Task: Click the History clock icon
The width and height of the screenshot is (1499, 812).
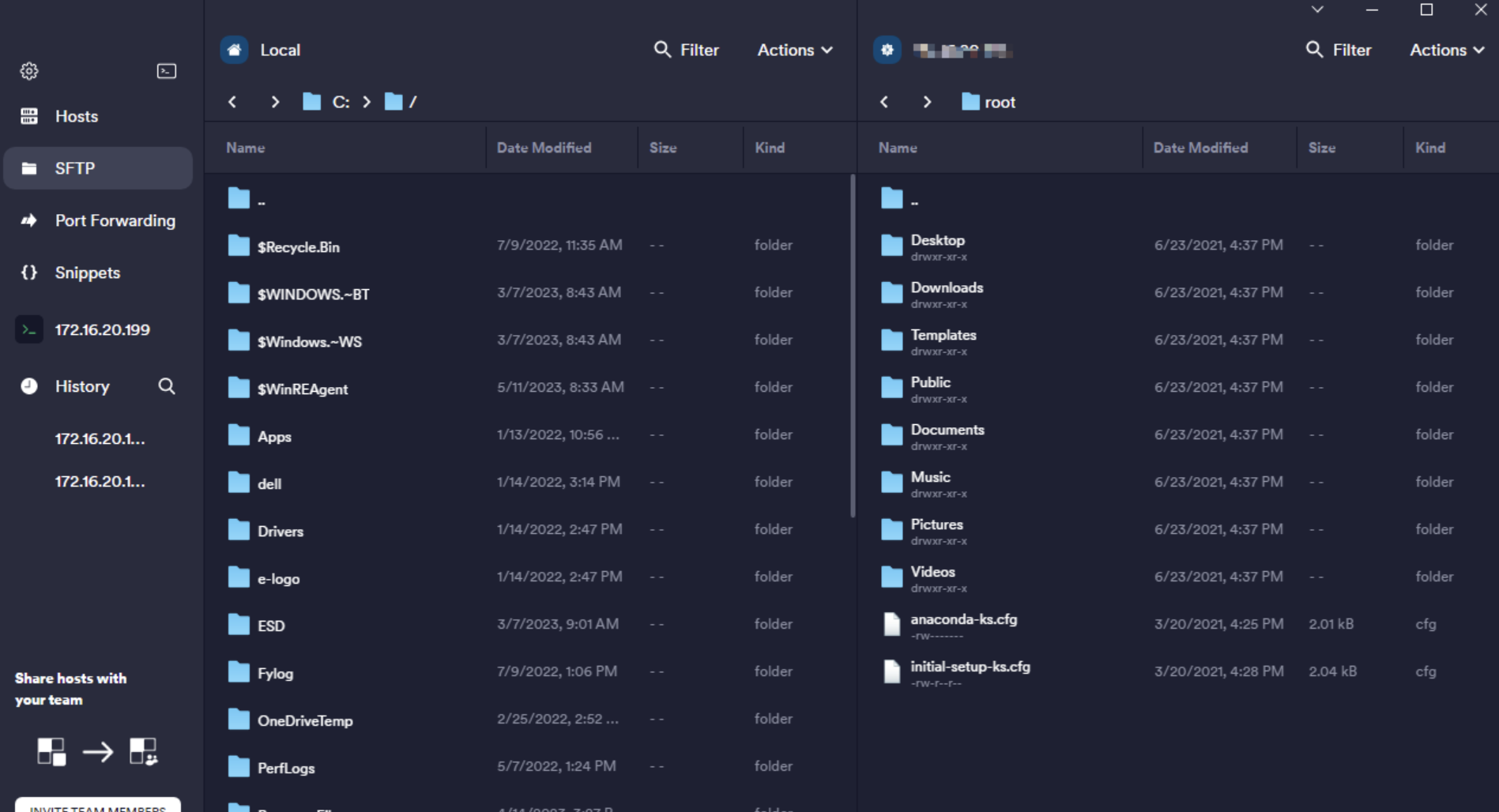Action: point(29,386)
